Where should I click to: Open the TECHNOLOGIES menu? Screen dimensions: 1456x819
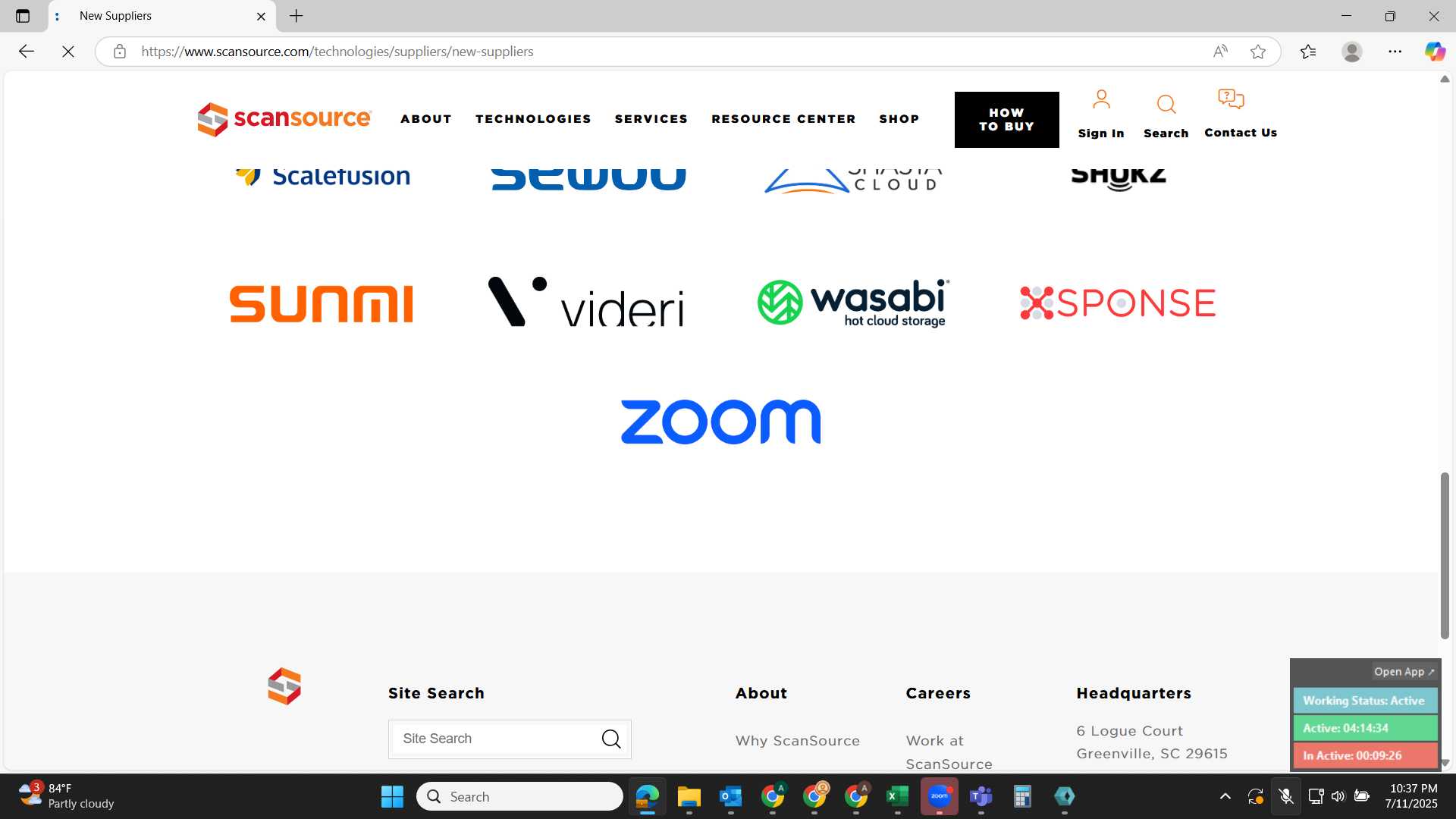[x=533, y=119]
